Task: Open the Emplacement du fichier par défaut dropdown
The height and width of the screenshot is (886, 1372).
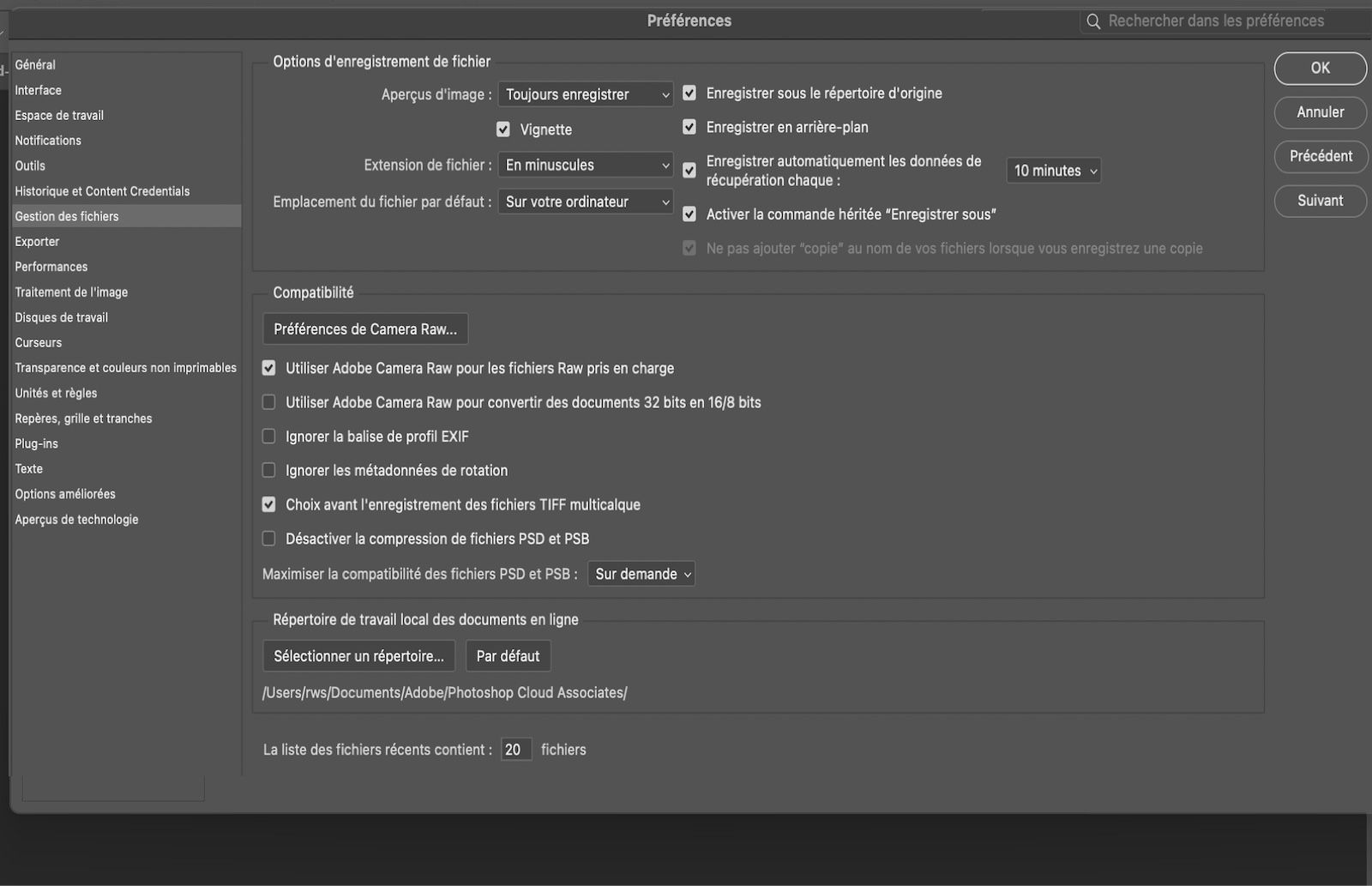Action: [x=586, y=202]
